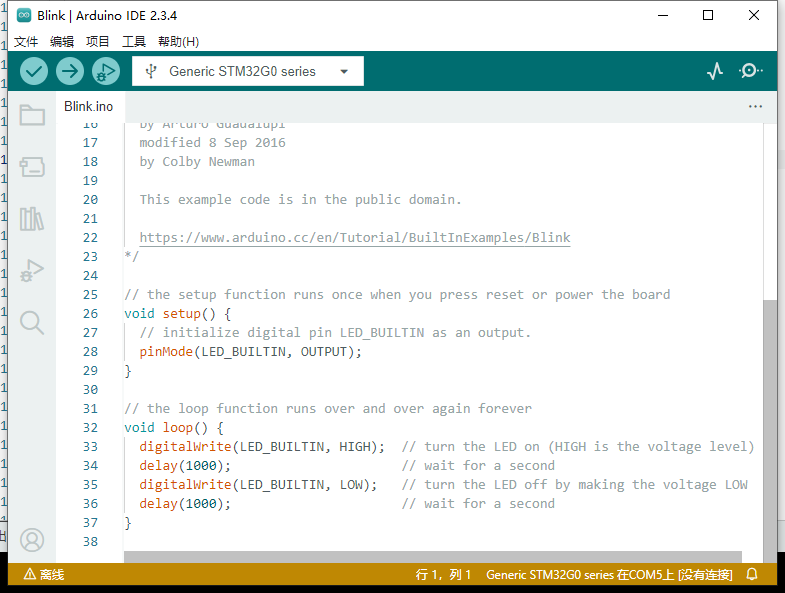Maximize the Arduino IDE window
Viewport: 785px width, 593px height.
708,16
